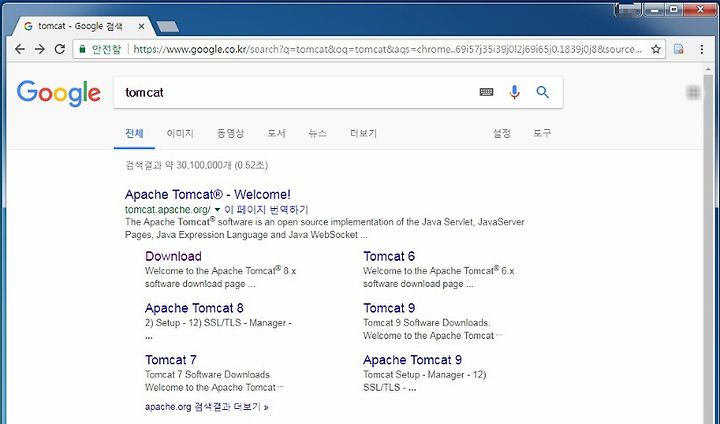This screenshot has width=720, height=424.
Task: Go back using the browser back arrow
Action: coord(20,49)
